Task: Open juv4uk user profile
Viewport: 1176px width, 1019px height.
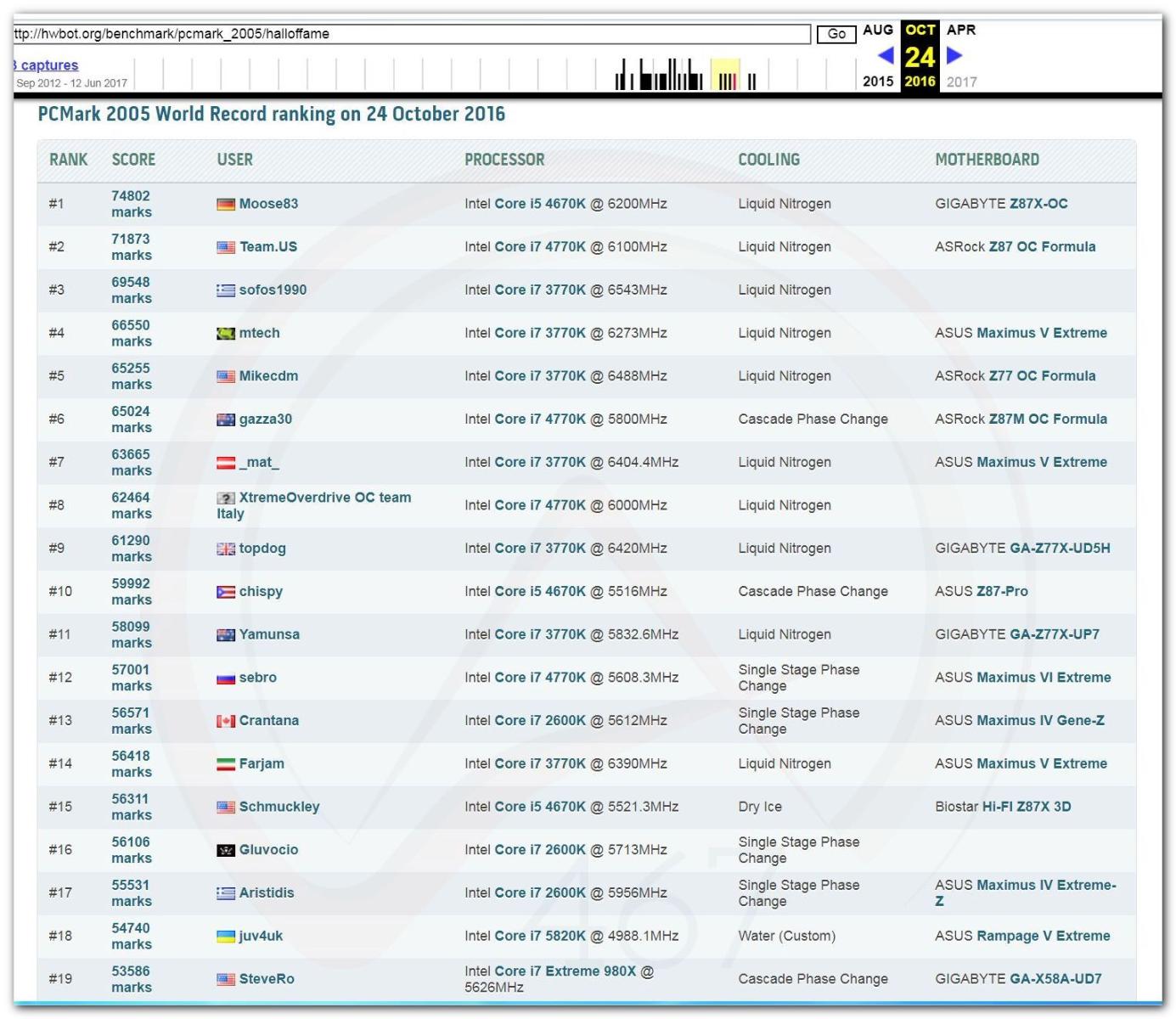Action: [261, 937]
